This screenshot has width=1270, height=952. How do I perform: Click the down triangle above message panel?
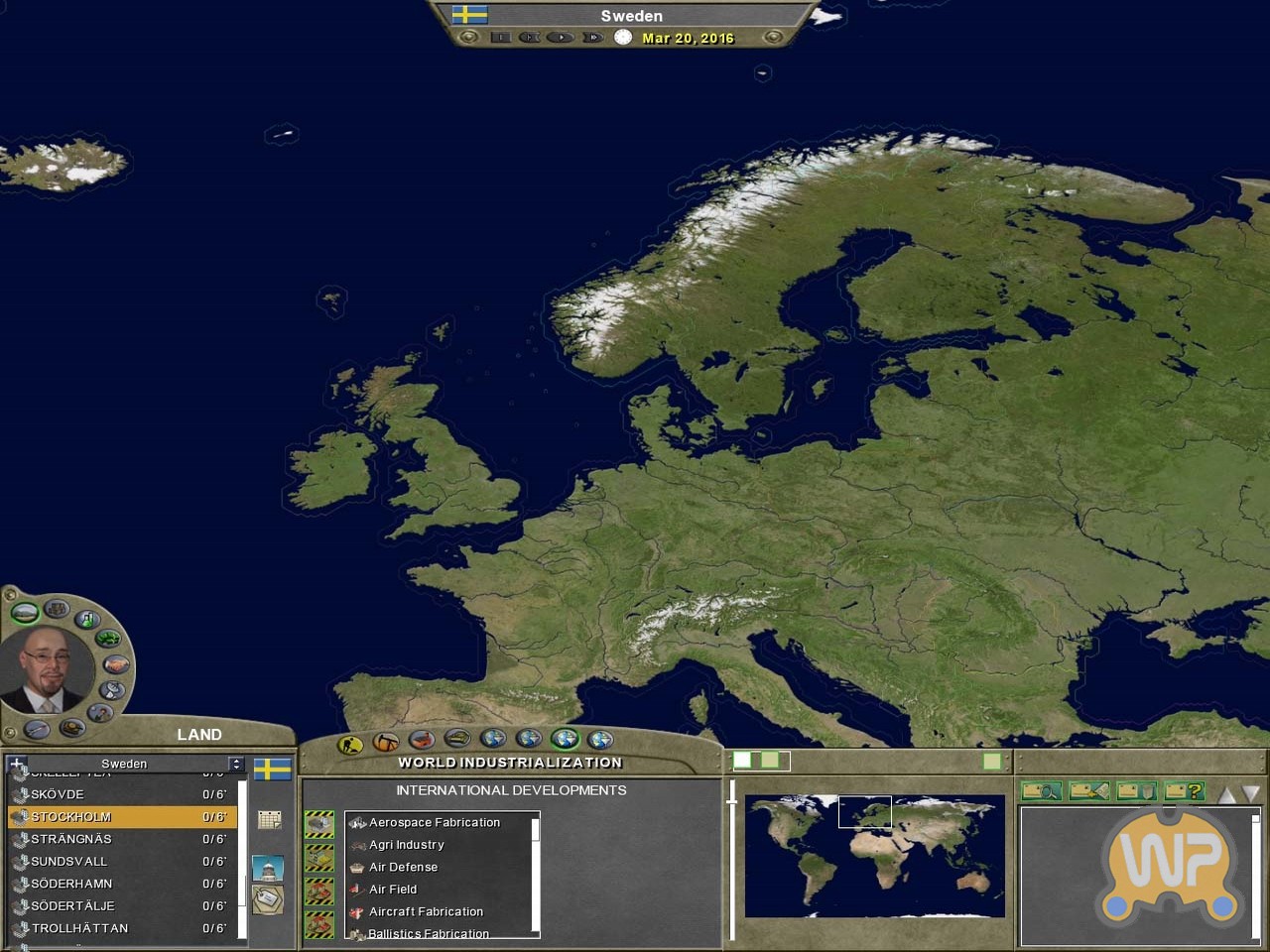coord(1250,793)
